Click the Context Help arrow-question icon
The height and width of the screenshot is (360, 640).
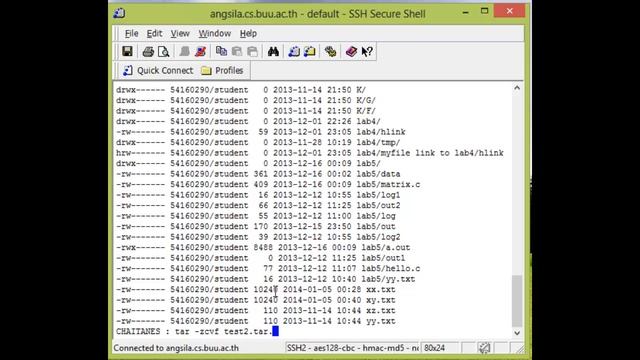[x=367, y=51]
